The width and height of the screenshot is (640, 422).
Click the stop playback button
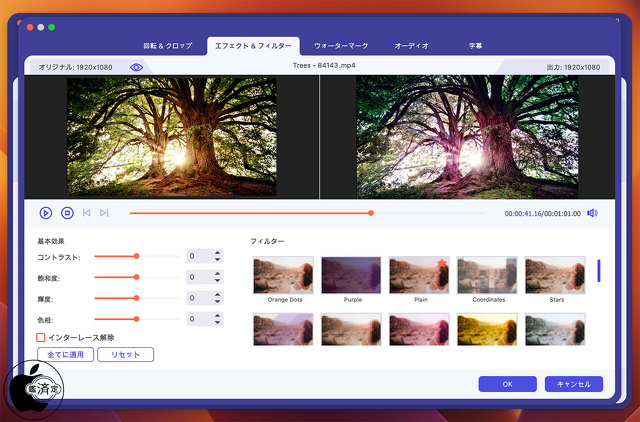(x=67, y=213)
